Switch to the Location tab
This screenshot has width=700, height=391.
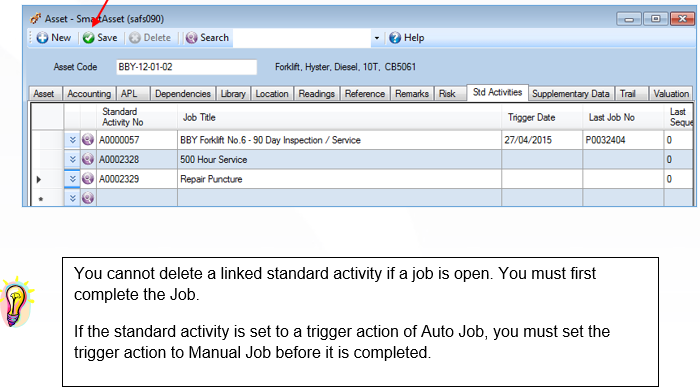coord(272,94)
